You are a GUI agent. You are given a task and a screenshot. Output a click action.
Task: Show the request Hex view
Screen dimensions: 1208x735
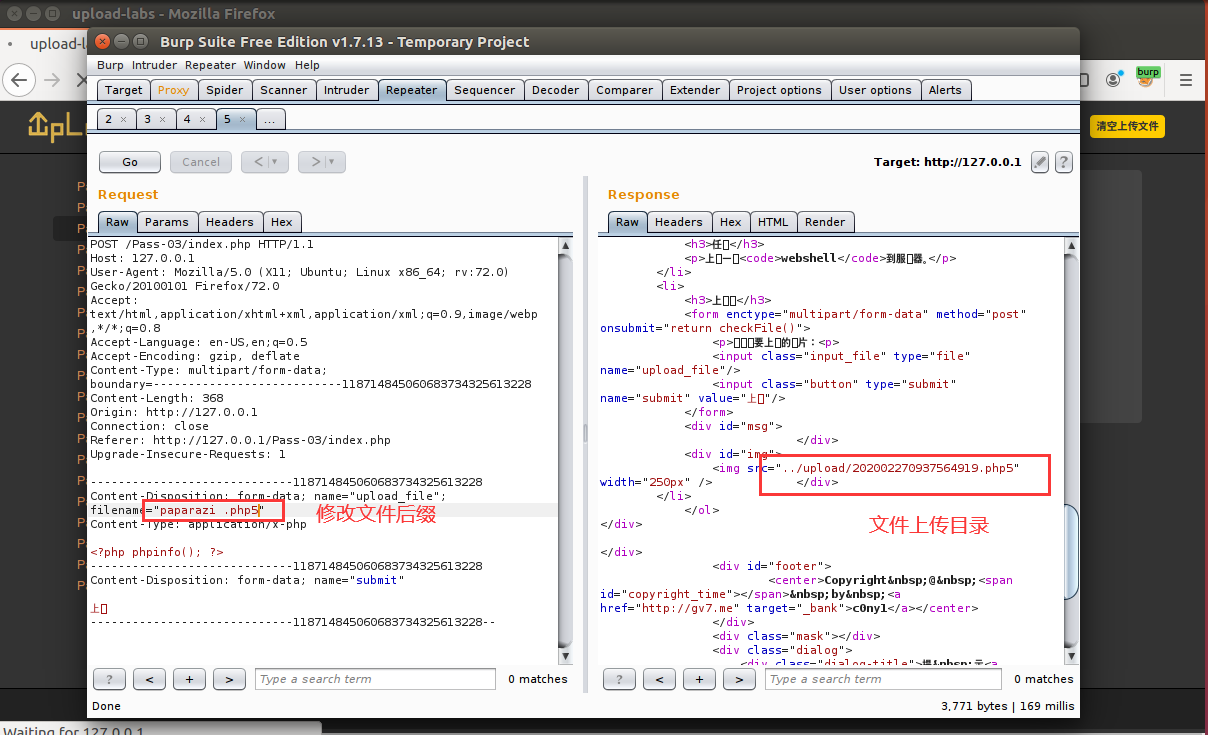(x=282, y=222)
